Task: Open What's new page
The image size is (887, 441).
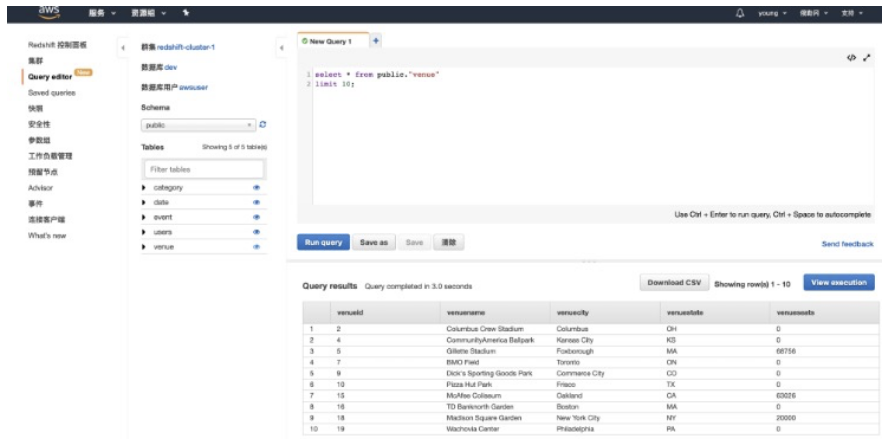Action: point(47,235)
